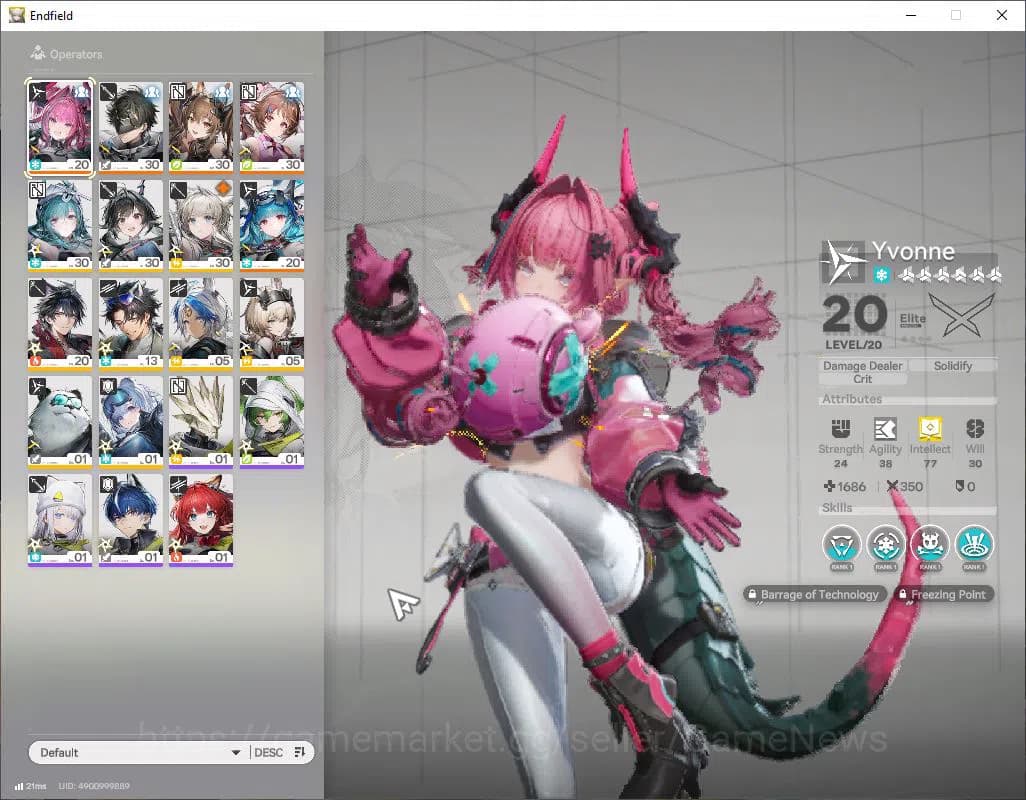The height and width of the screenshot is (800, 1026).
Task: Click the sort order arrows icon beside DESC
Action: coord(300,752)
